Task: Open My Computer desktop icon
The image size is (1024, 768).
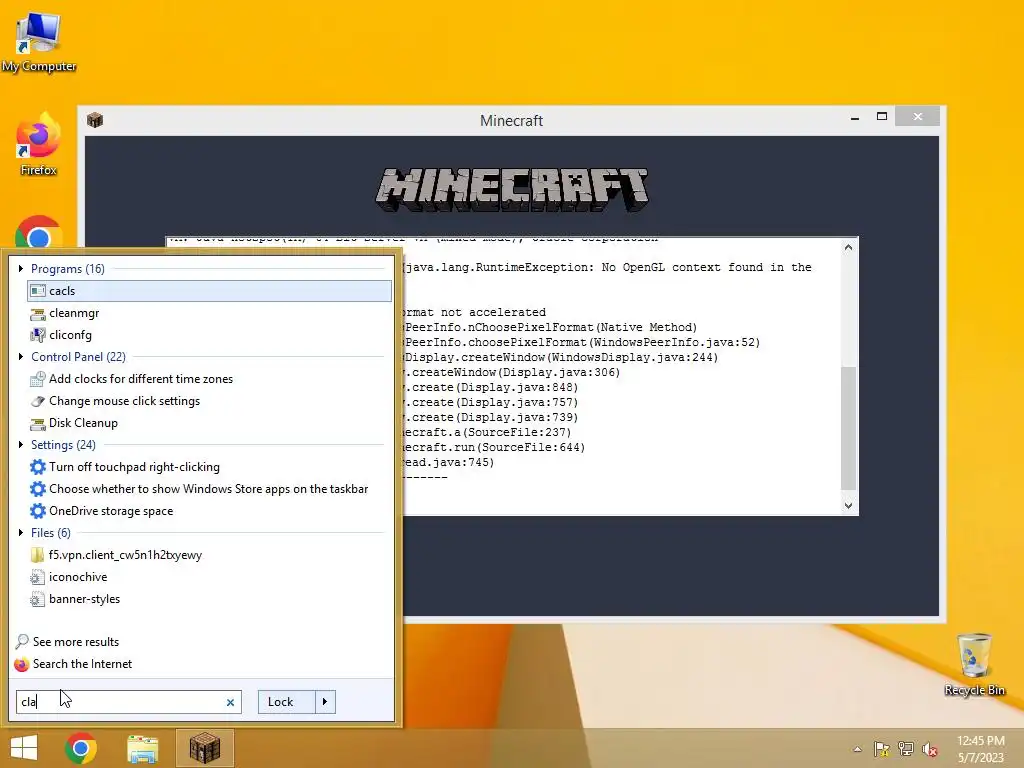Action: pyautogui.click(x=39, y=40)
